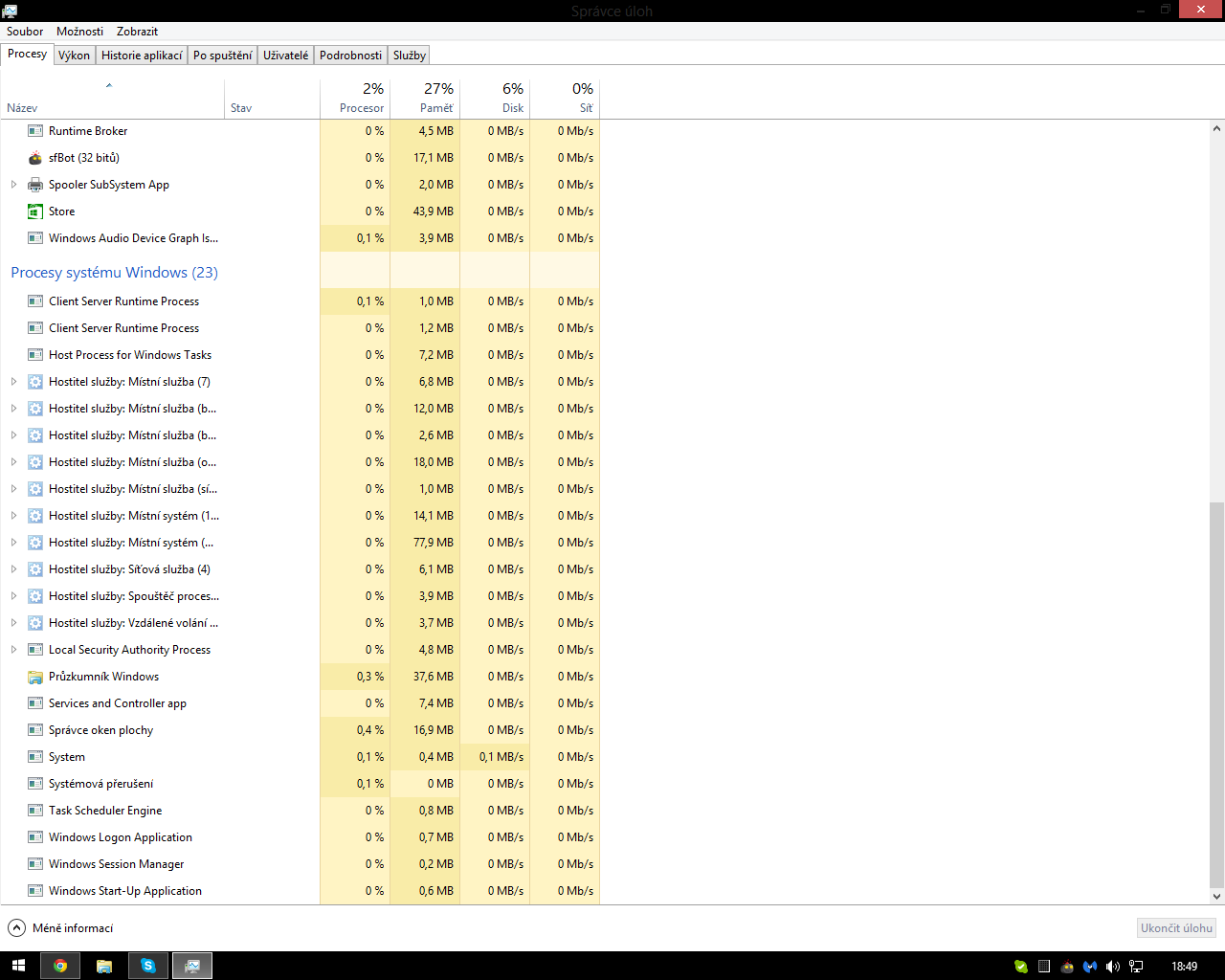The width and height of the screenshot is (1225, 980).
Task: Open the Windows Start button
Action: (x=18, y=966)
